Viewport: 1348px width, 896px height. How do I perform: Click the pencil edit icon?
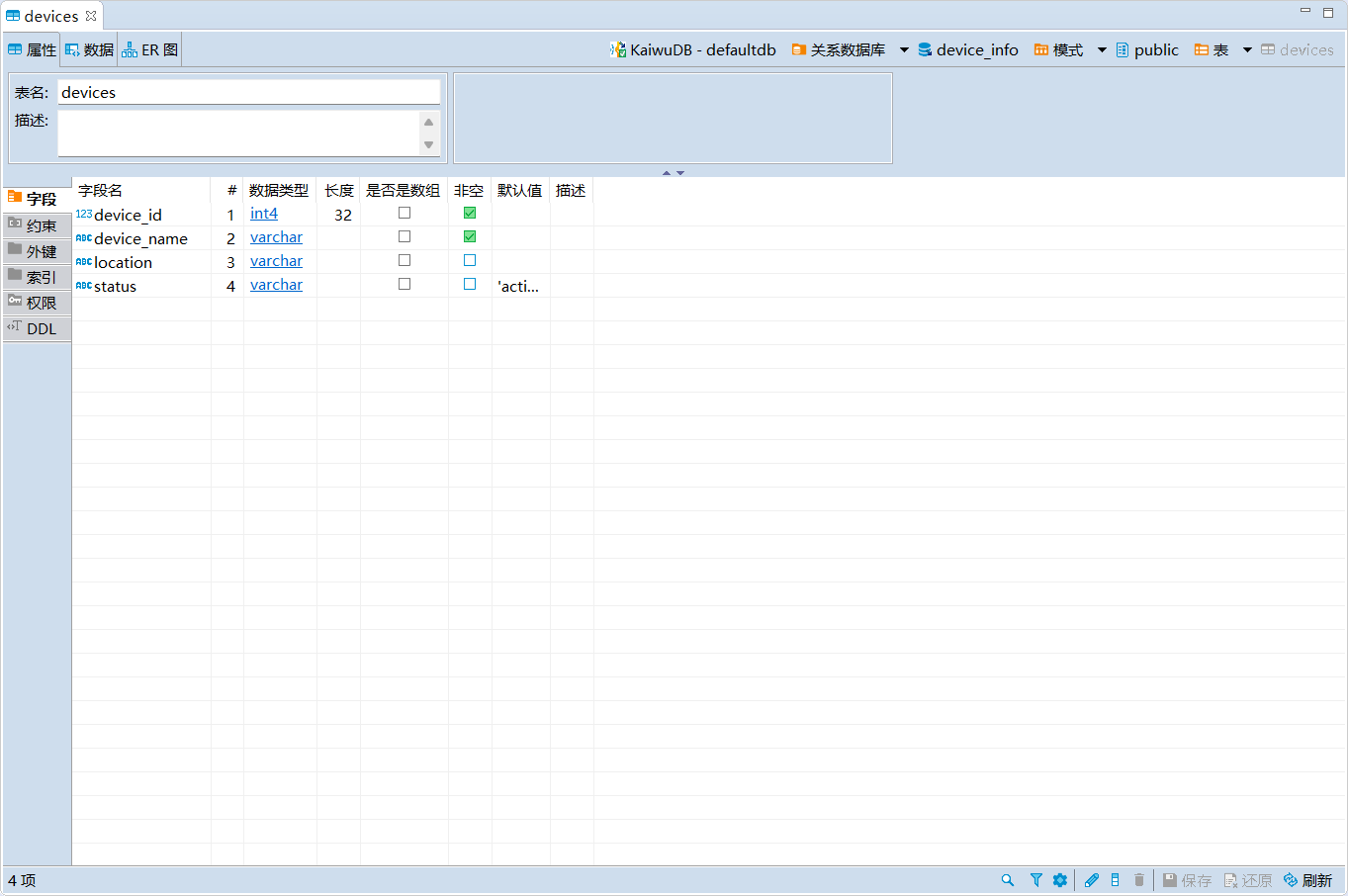pyautogui.click(x=1091, y=880)
